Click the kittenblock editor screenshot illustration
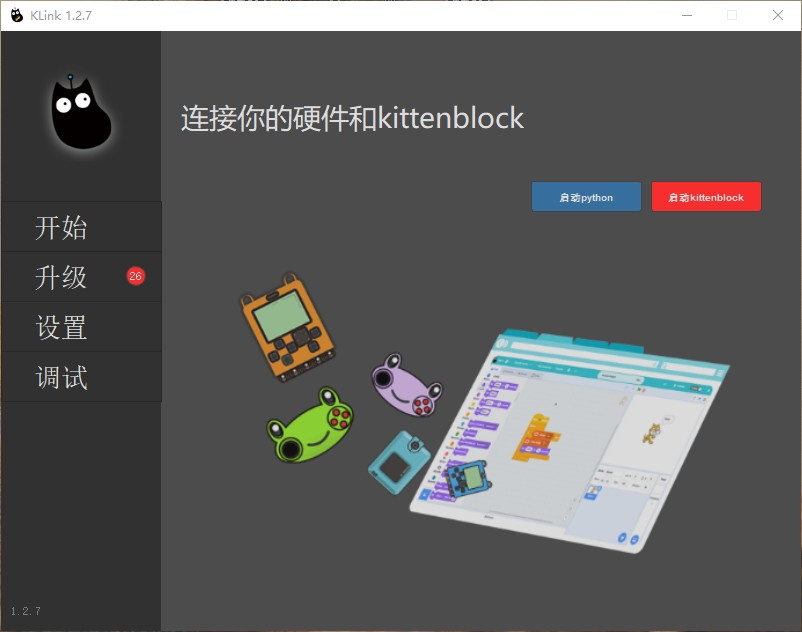This screenshot has width=802, height=632. click(x=570, y=442)
